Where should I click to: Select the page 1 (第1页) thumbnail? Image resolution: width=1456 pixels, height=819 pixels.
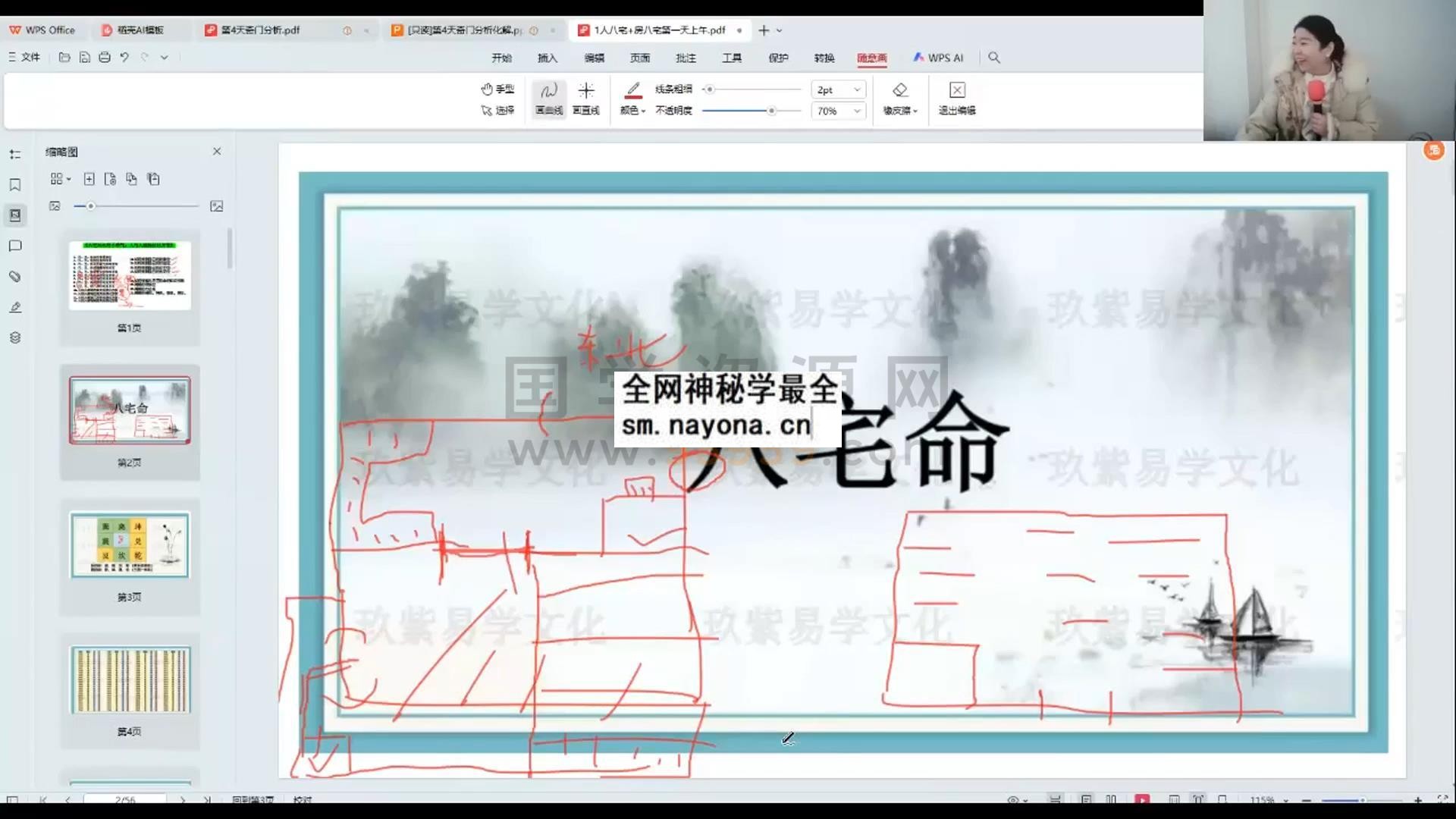click(130, 275)
